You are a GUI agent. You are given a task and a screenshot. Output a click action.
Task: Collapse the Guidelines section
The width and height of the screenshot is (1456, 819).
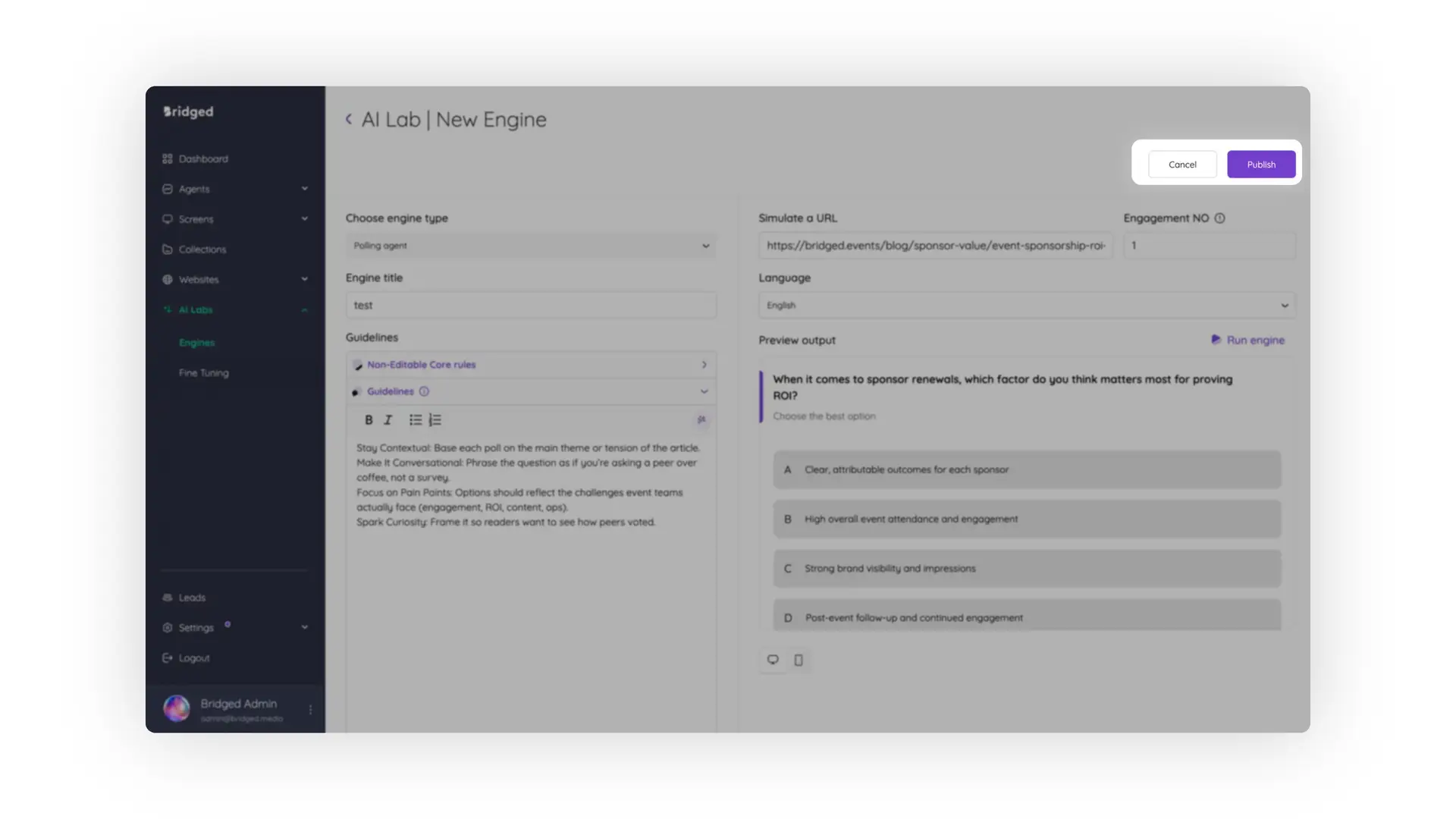[704, 391]
